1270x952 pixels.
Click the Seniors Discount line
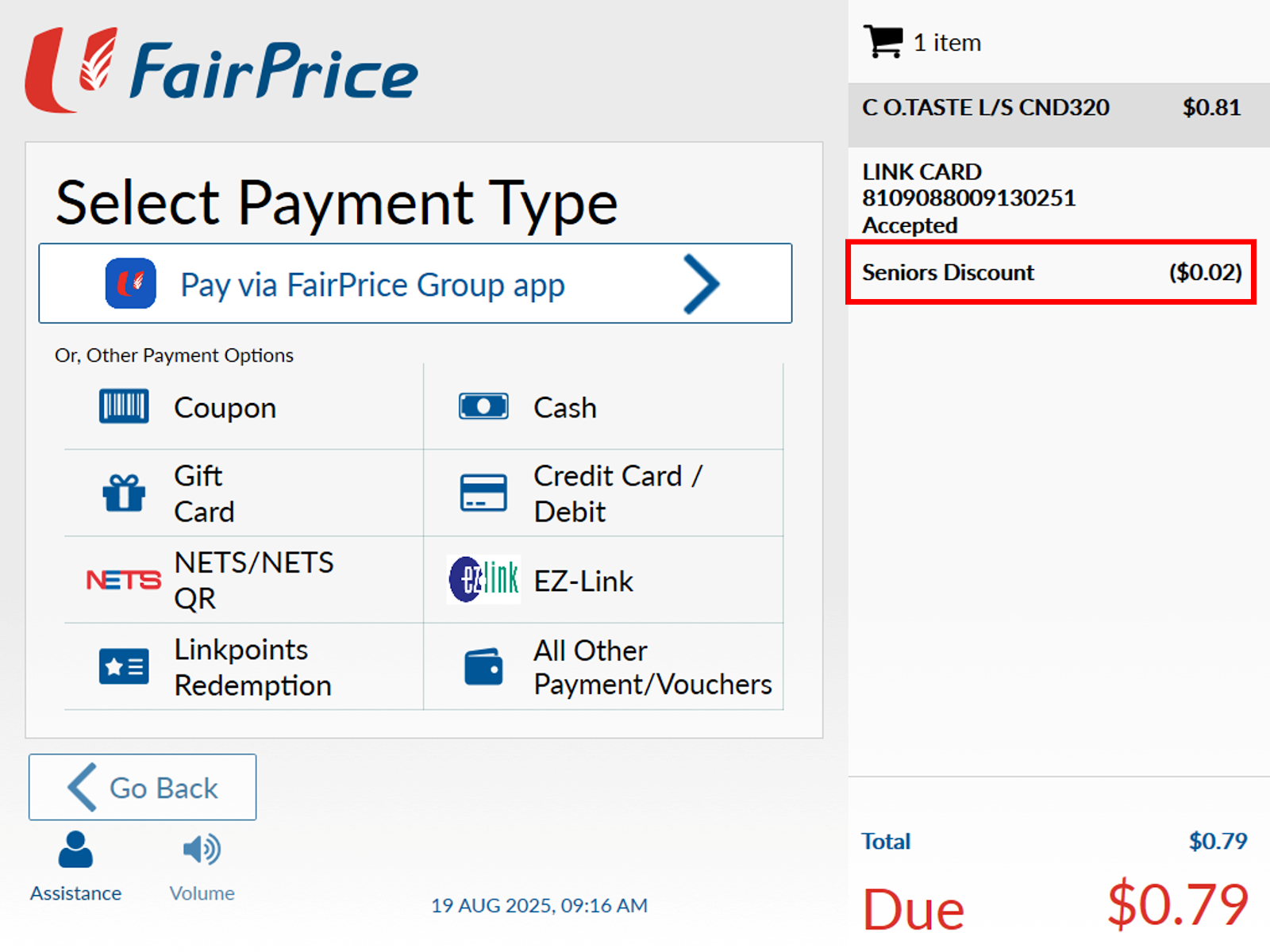click(1051, 272)
